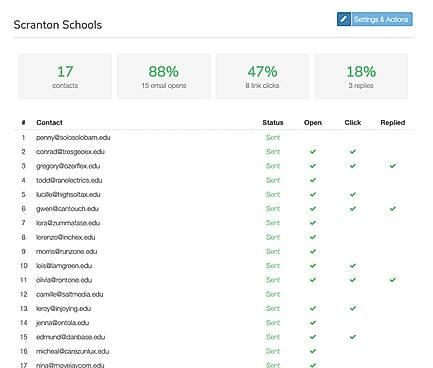Click the pencil edit icon

pyautogui.click(x=344, y=19)
